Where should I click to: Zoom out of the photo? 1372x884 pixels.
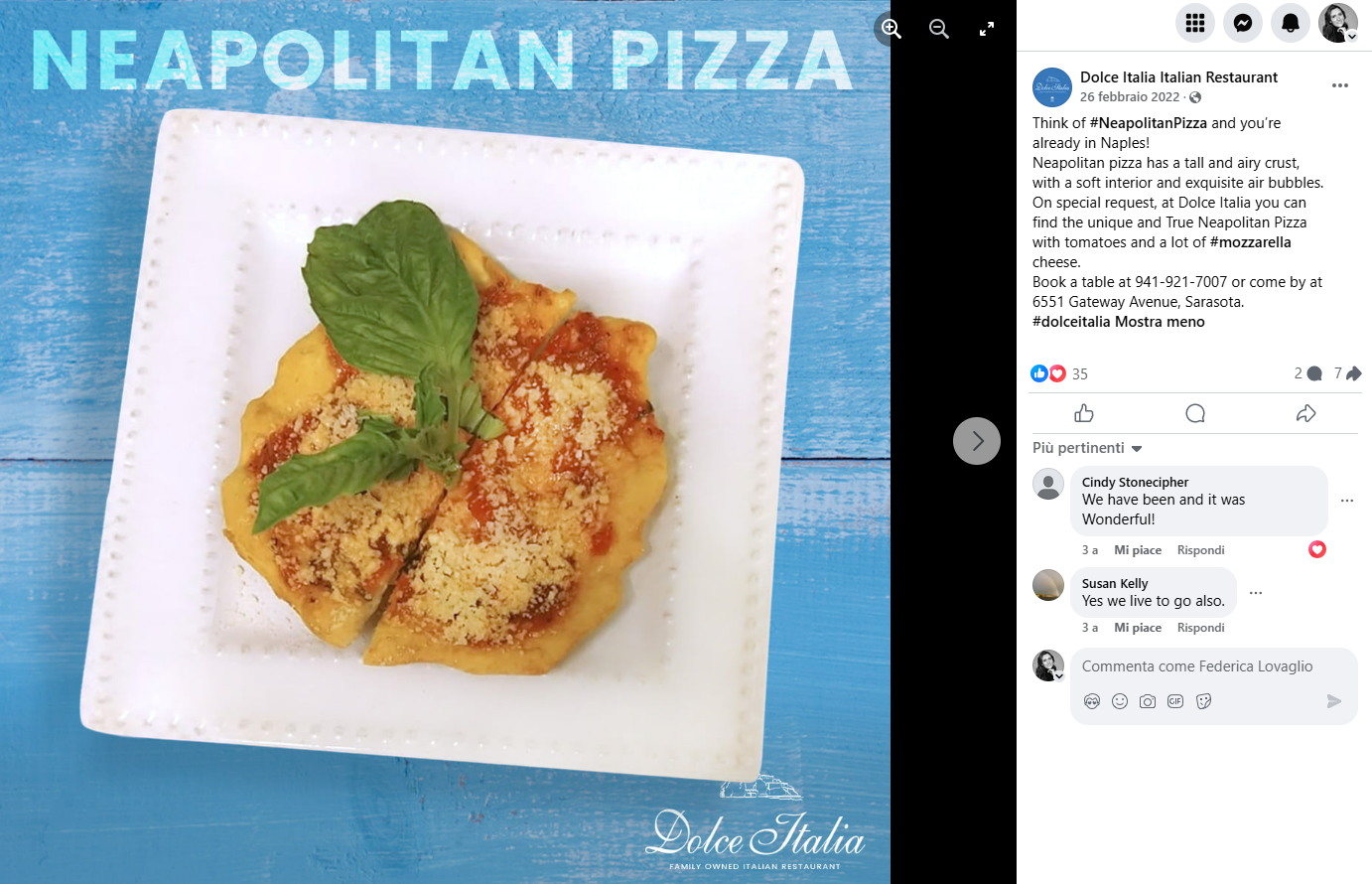click(x=939, y=29)
